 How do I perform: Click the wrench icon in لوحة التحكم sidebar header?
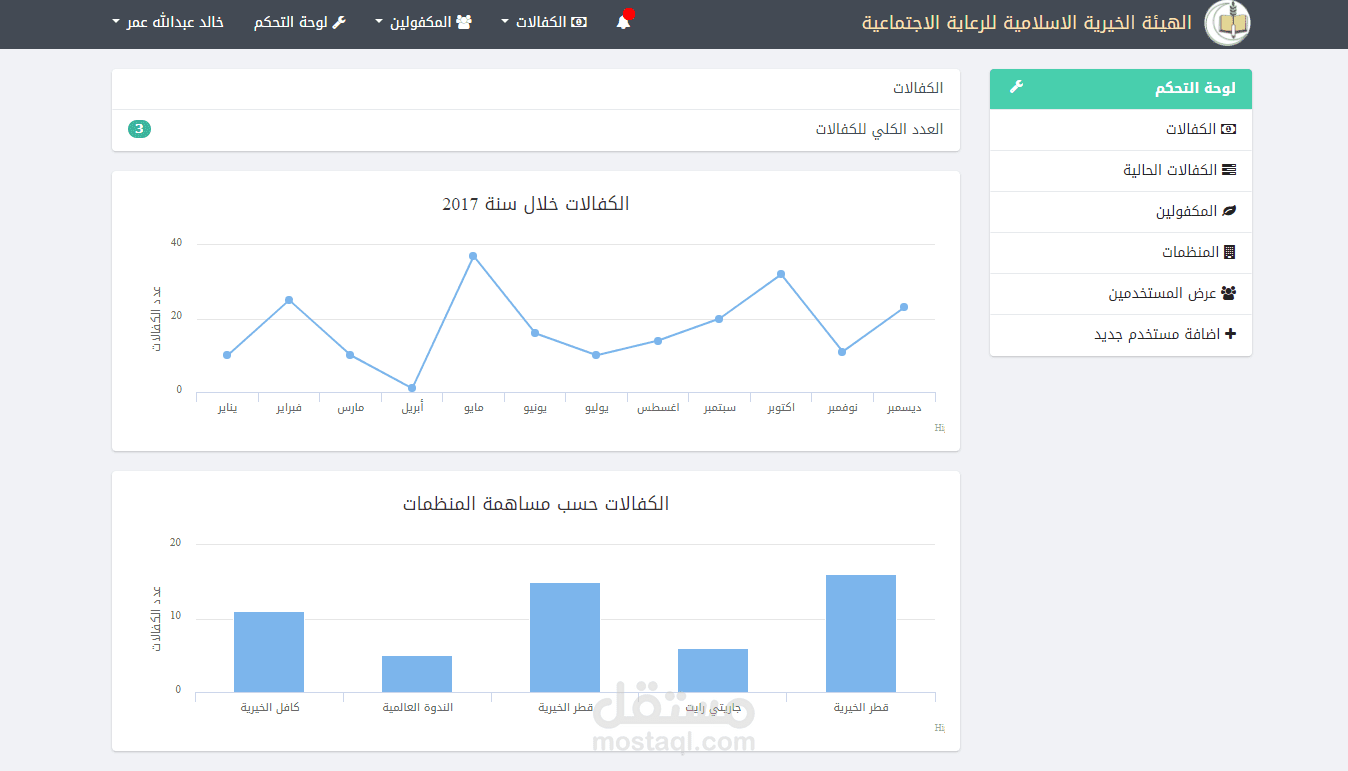tap(1016, 87)
